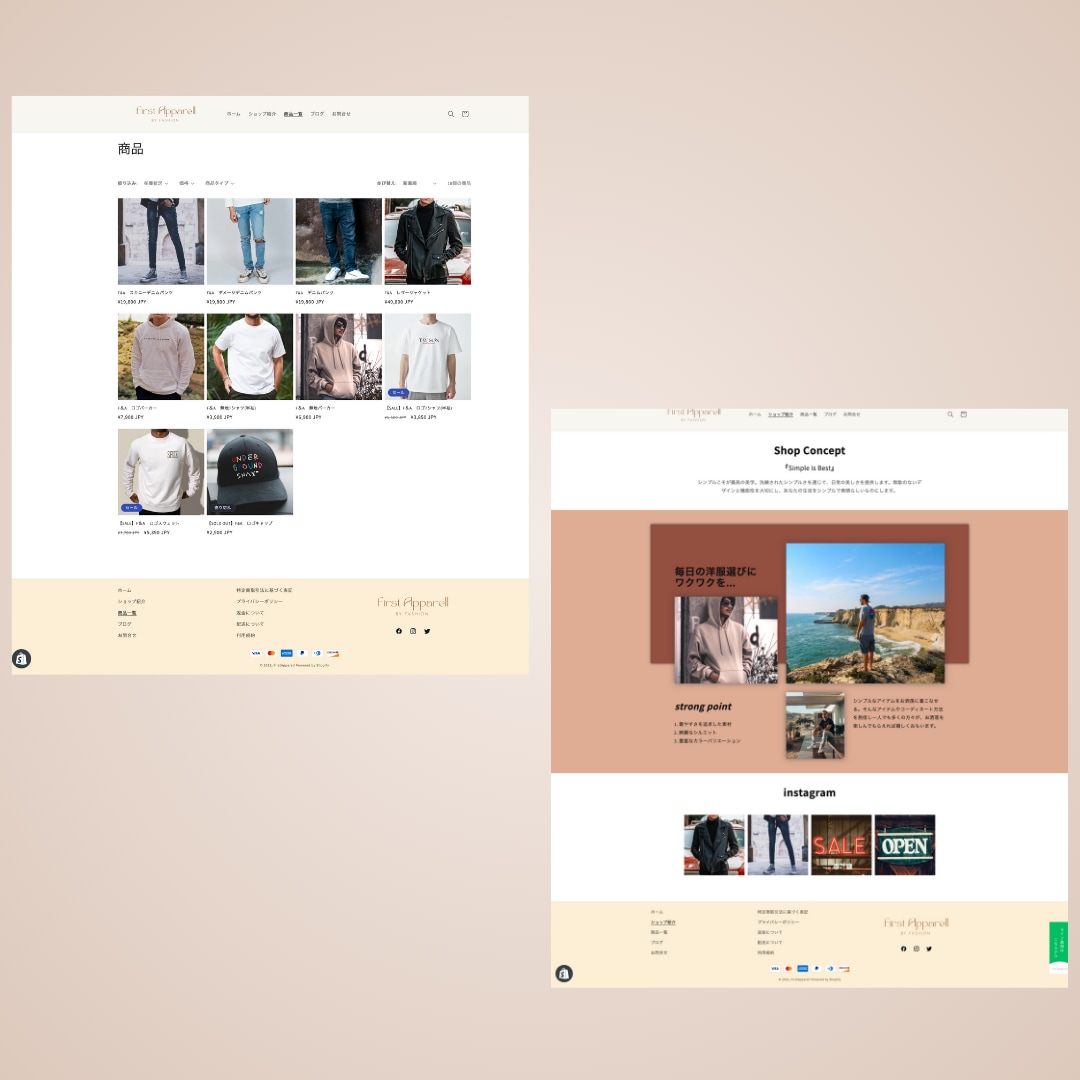Viewport: 1080px width, 1080px height.
Task: Click 'strong point' heading text
Action: pyautogui.click(x=703, y=707)
